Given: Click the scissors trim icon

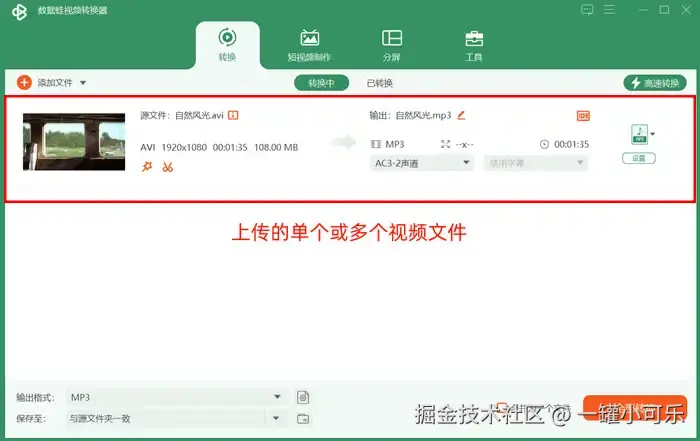Looking at the screenshot, I should click(x=167, y=167).
